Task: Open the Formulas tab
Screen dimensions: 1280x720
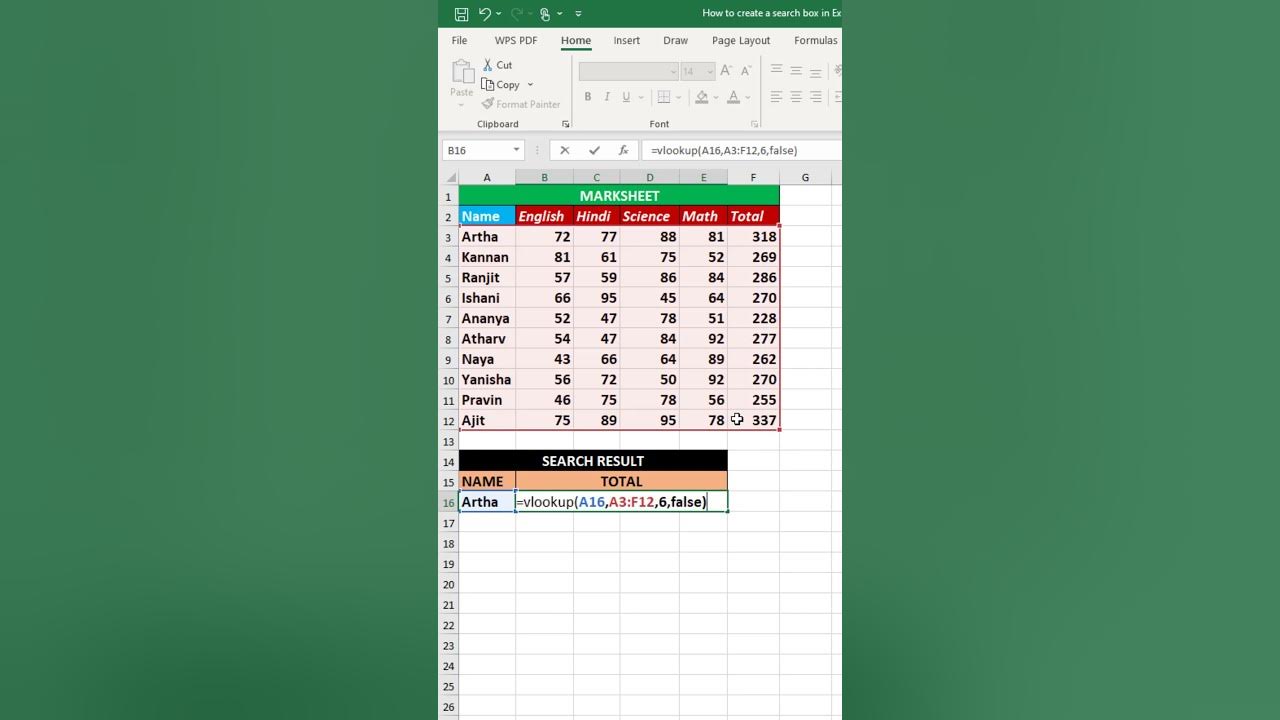Action: point(816,41)
